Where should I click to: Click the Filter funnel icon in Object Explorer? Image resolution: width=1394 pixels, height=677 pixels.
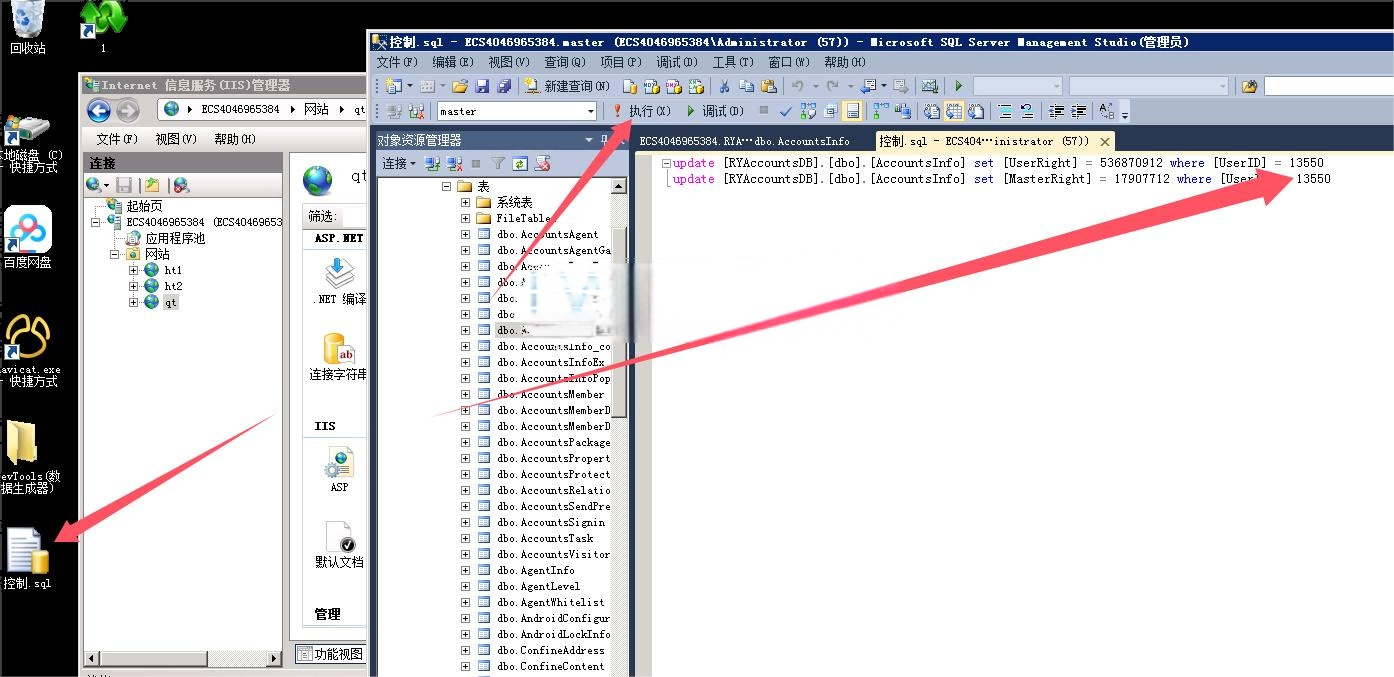click(498, 163)
